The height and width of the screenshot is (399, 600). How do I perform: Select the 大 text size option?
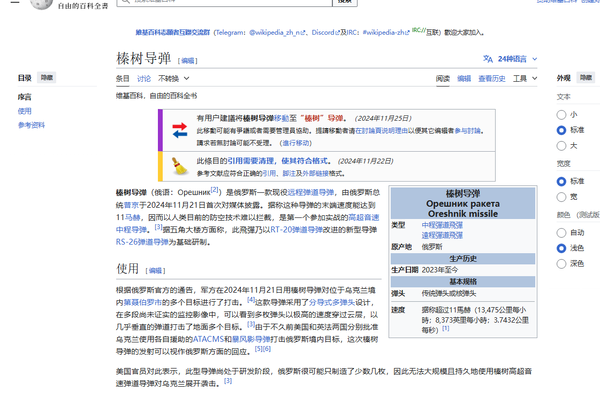click(561, 146)
